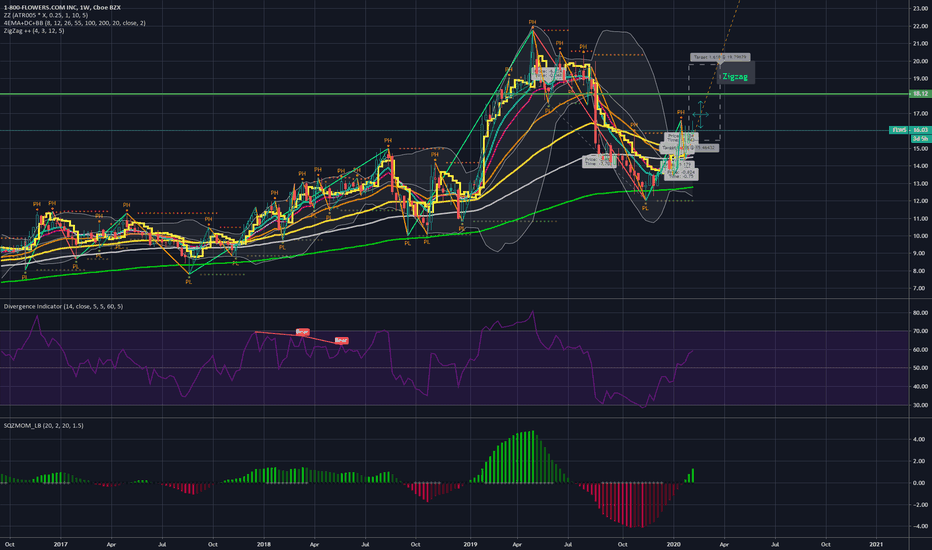Viewport: 932px width, 550px height.
Task: Click the 7.00 price axis label
Action: [x=921, y=288]
